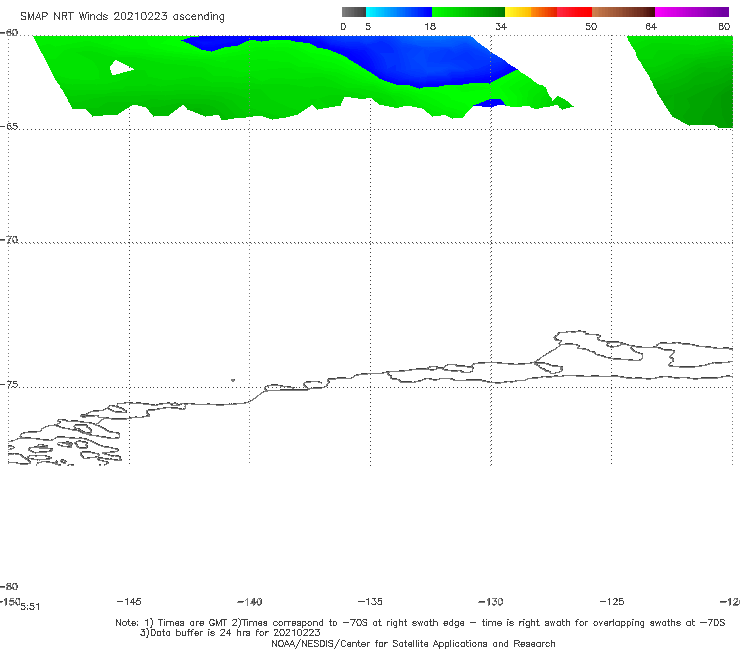Screen dimensions: 740x650
Task: Click the longitude label -135
Action: pos(370,601)
